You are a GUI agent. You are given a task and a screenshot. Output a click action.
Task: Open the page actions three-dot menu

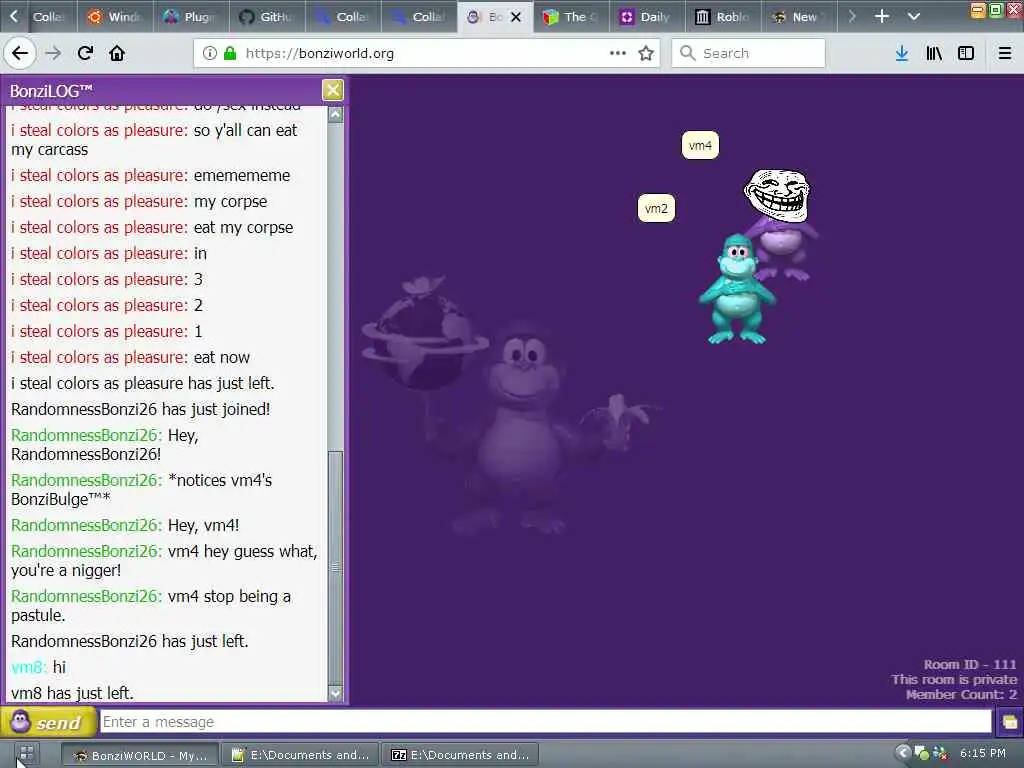click(617, 54)
